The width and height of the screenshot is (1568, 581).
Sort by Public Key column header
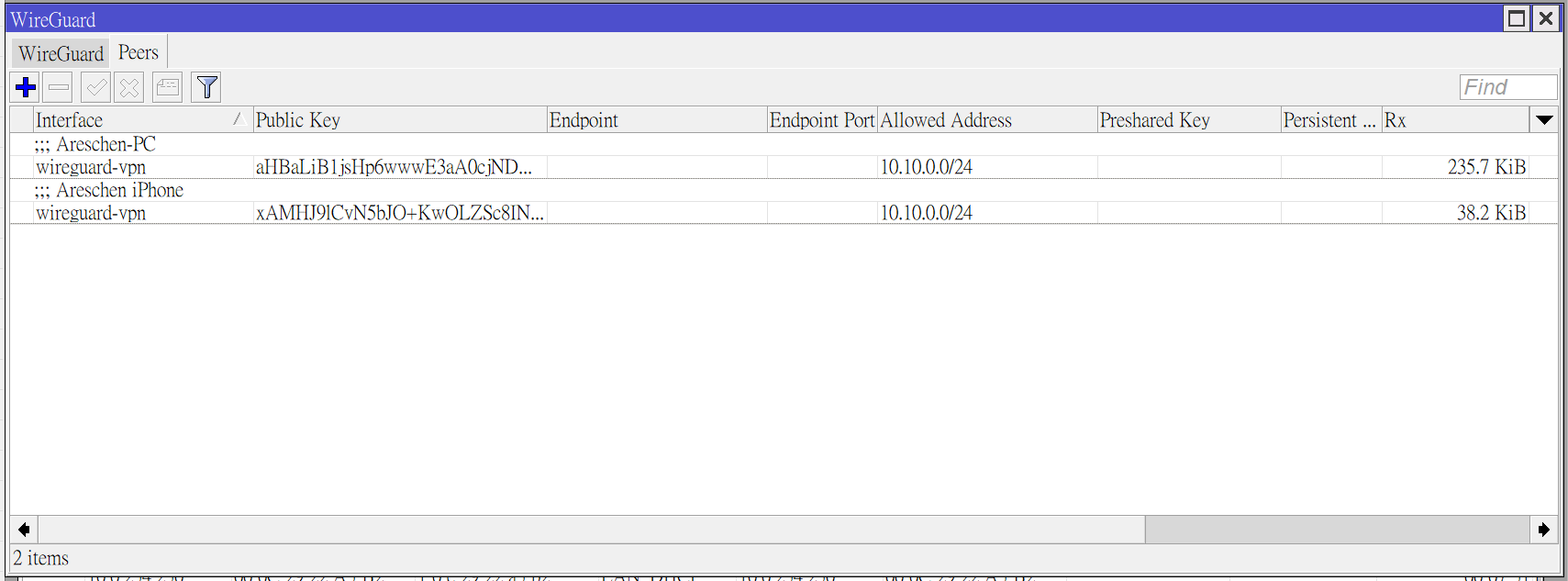pos(399,120)
